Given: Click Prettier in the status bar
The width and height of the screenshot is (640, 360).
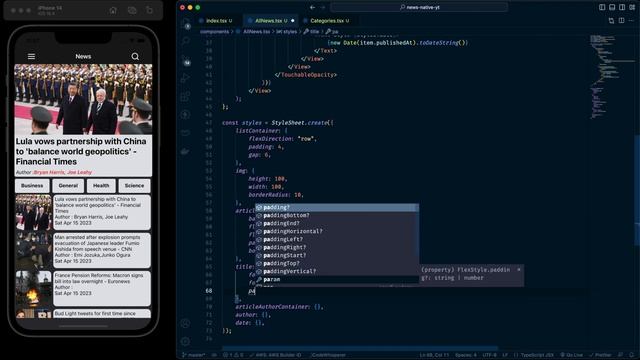Looking at the screenshot, I should (600, 355).
